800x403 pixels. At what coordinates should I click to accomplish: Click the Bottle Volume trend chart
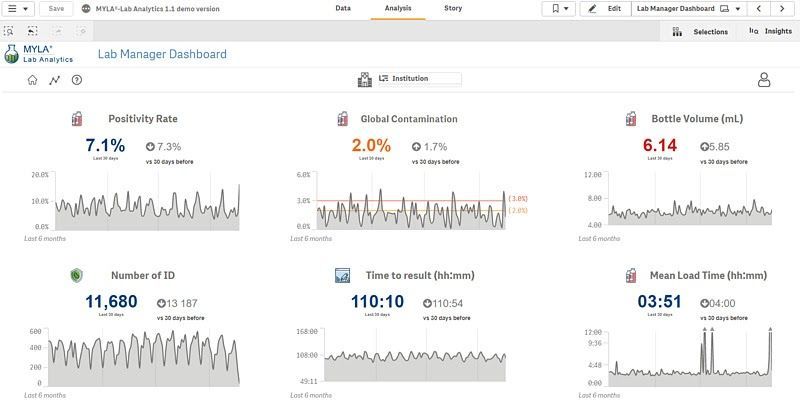tap(690, 199)
